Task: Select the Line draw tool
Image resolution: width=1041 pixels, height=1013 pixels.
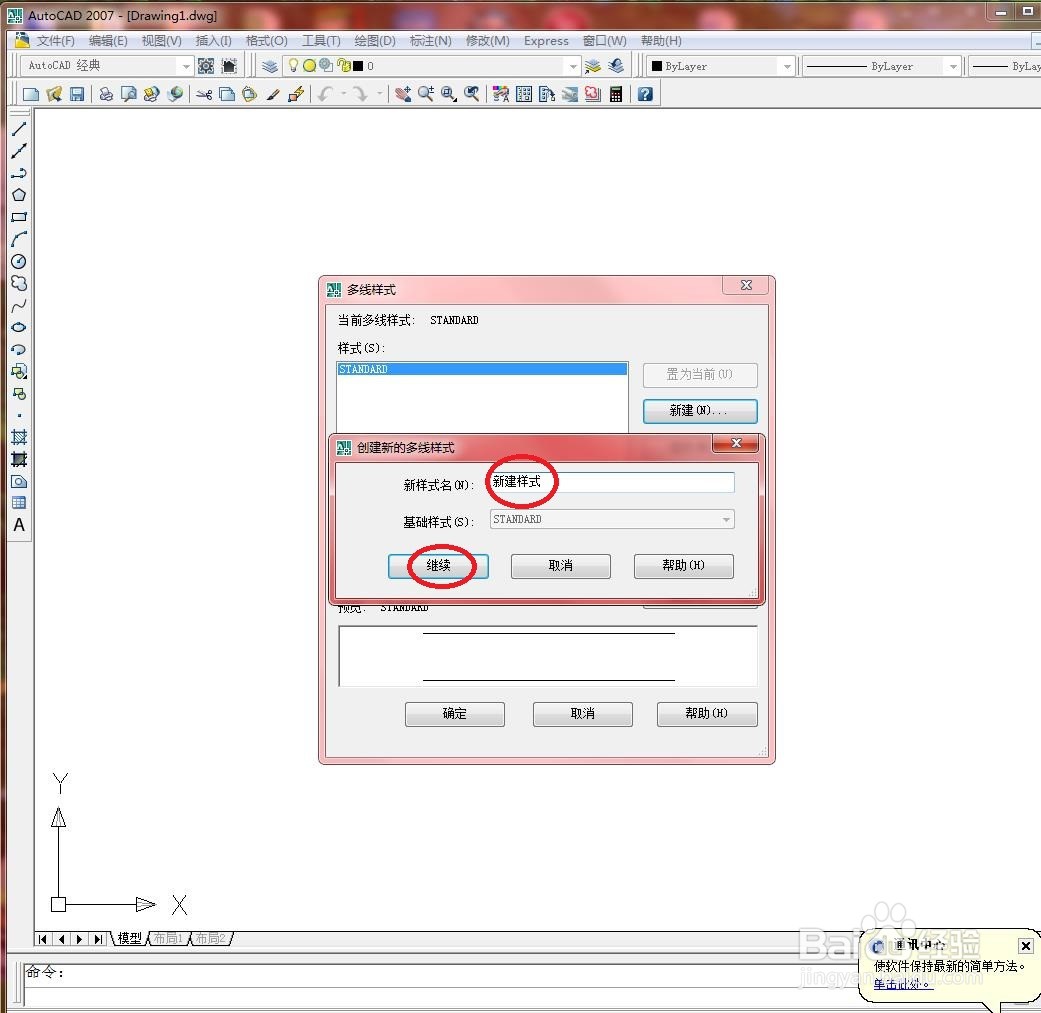Action: pos(19,129)
